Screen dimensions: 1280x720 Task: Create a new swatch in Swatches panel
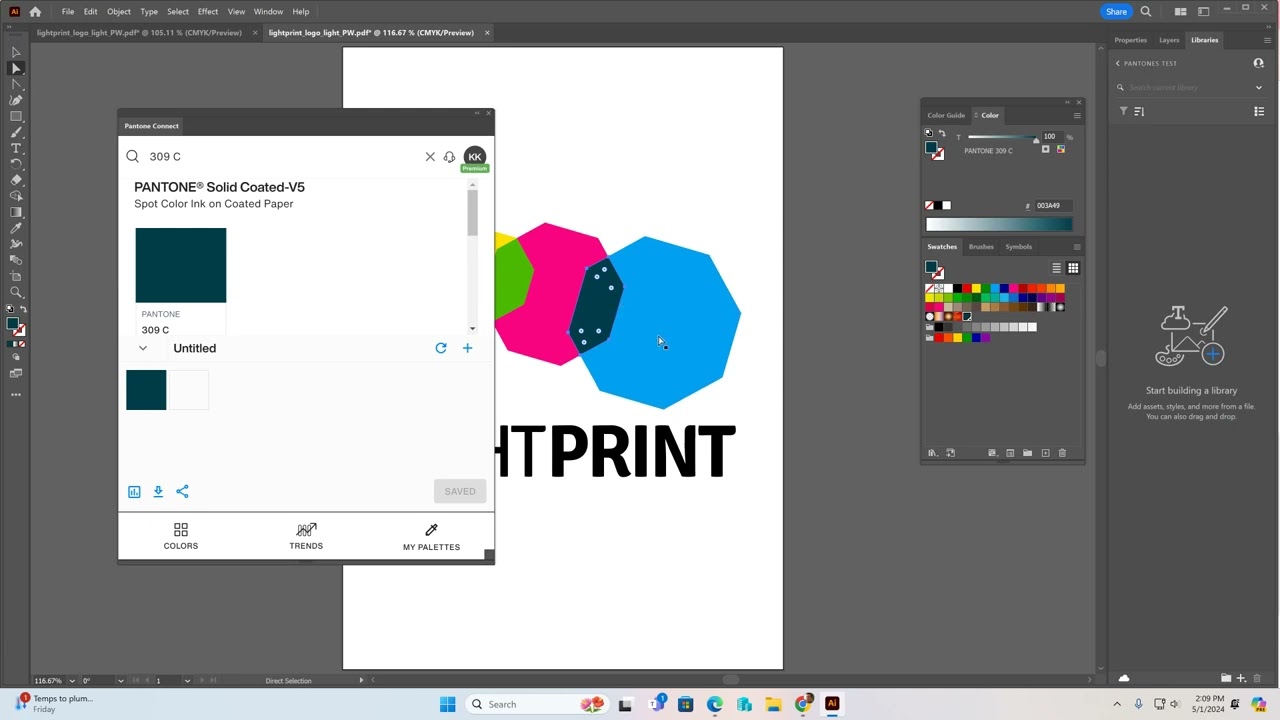(1046, 453)
